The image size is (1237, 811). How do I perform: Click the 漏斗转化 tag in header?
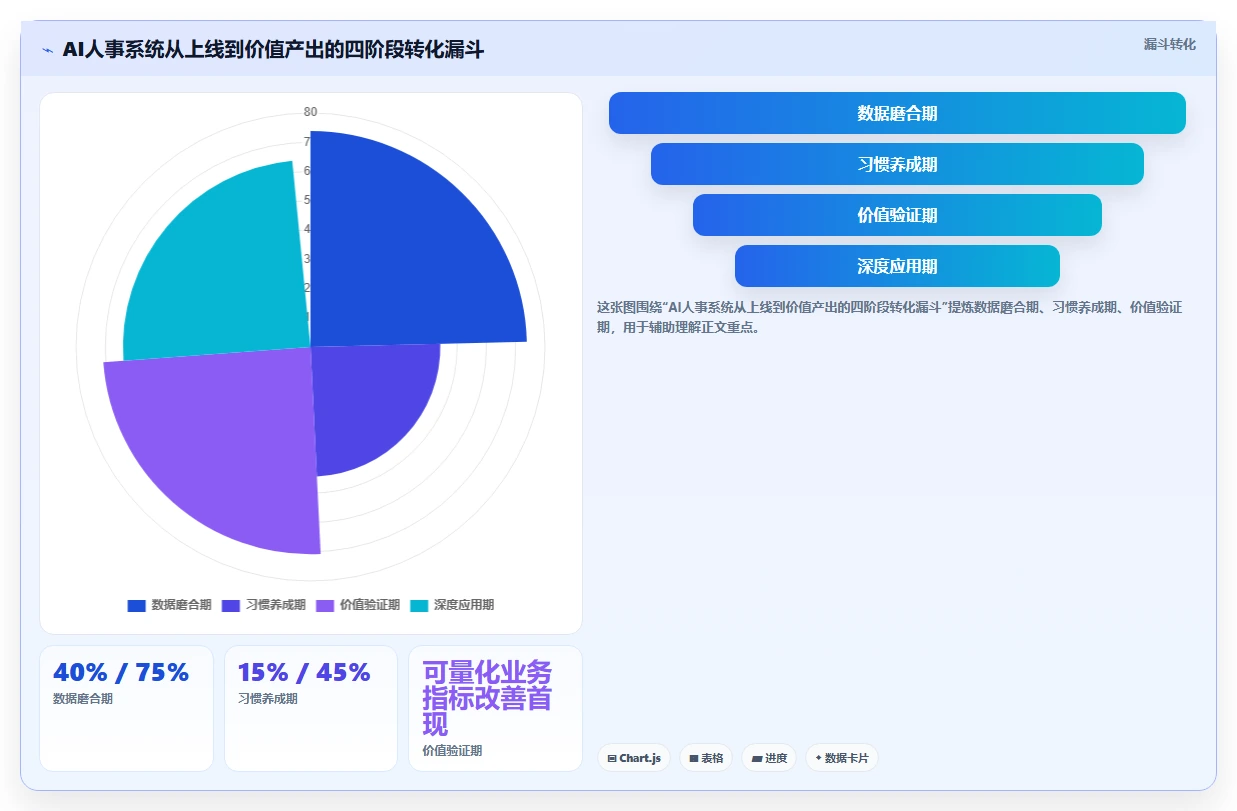click(x=1169, y=44)
